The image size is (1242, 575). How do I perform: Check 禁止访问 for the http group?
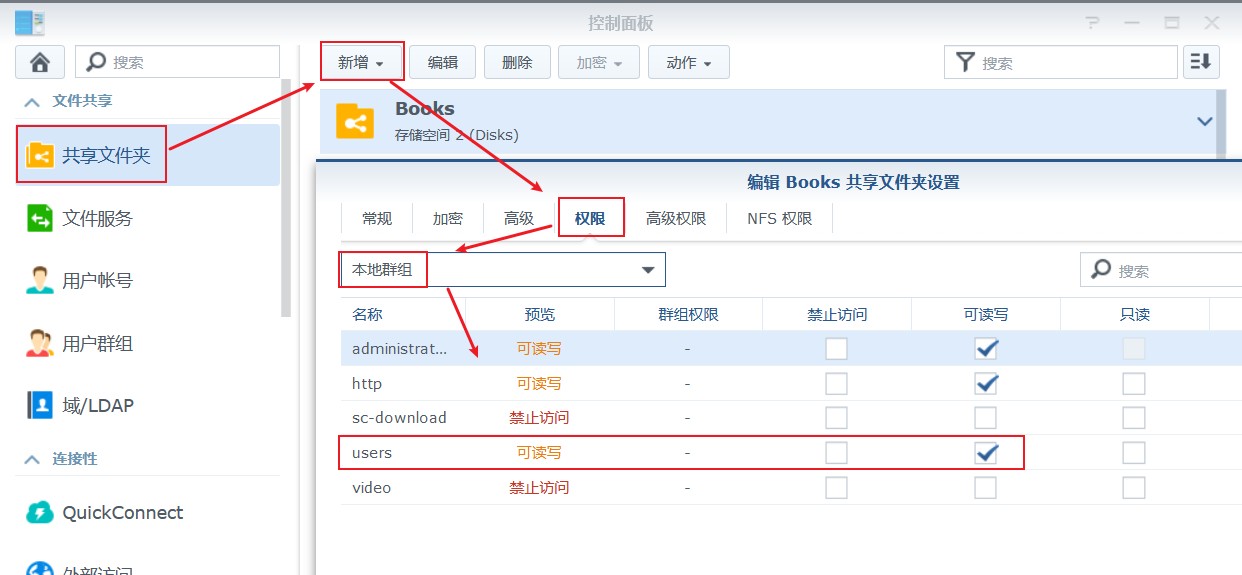(836, 384)
